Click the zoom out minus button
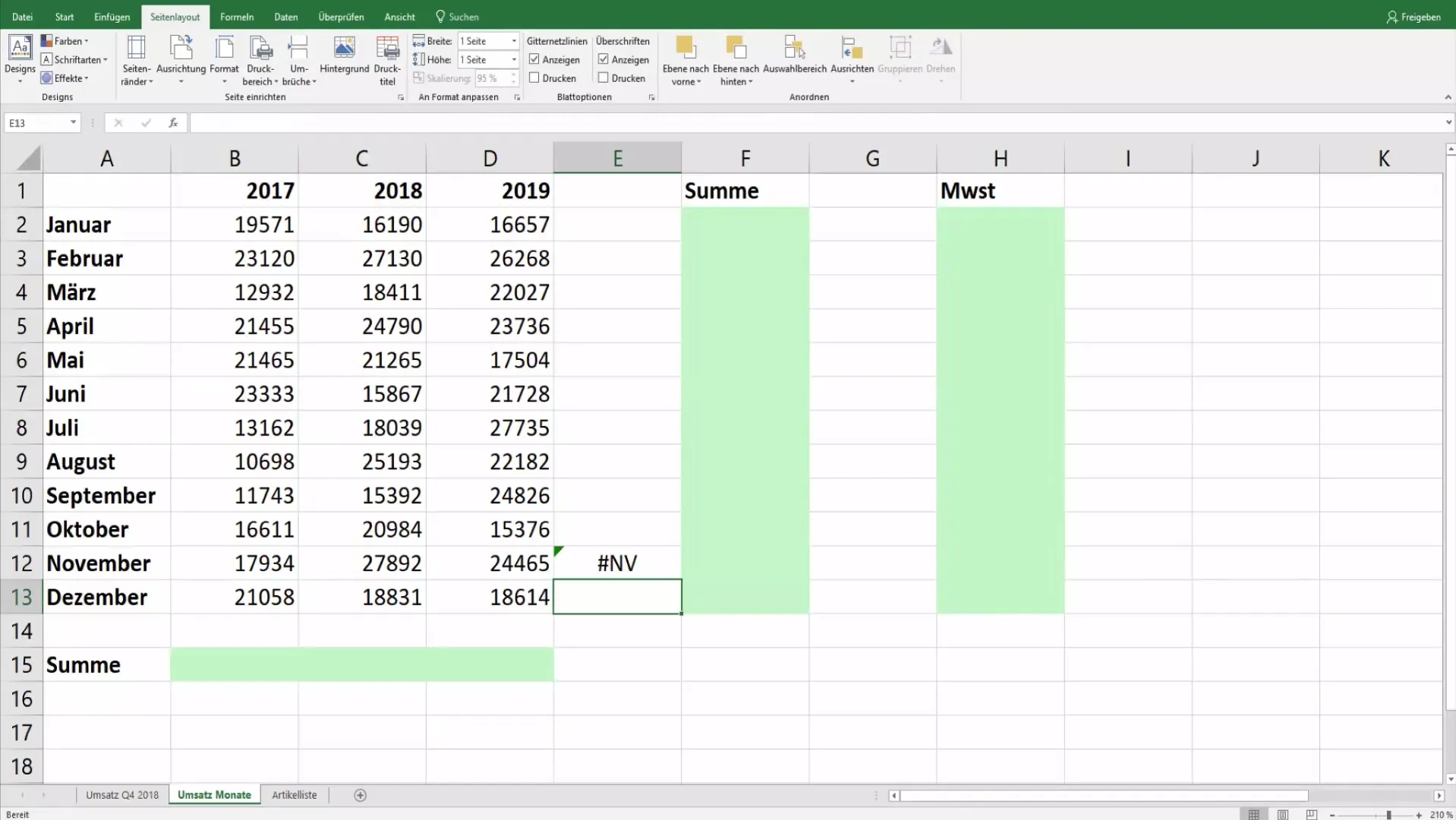This screenshot has width=1456, height=820. [1332, 815]
